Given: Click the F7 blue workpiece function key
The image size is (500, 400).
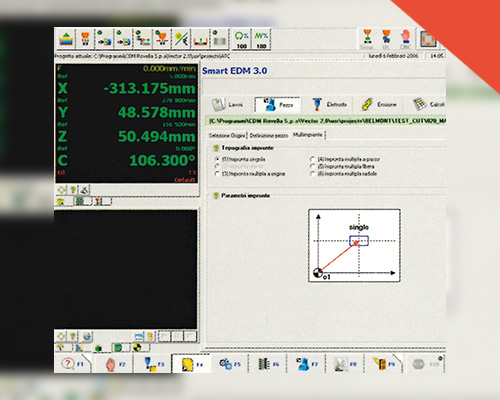Looking at the screenshot, I should pyautogui.click(x=307, y=364).
